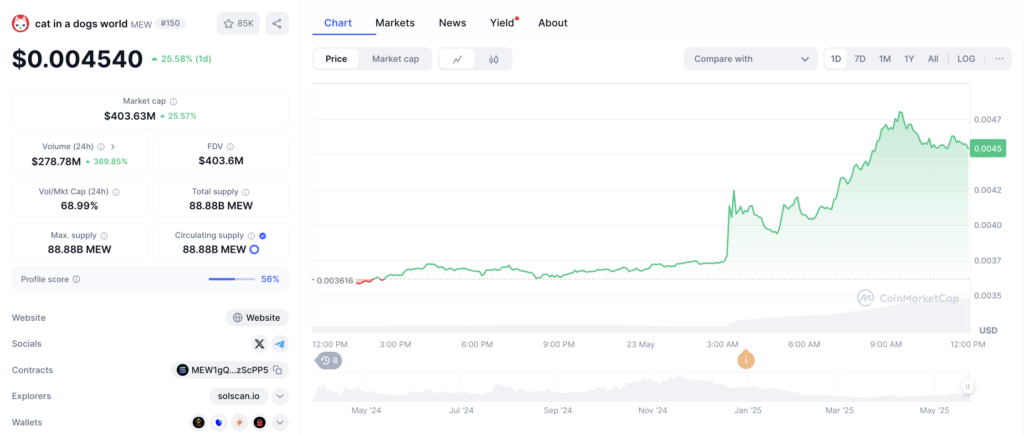Select 1D time range
The image size is (1024, 435).
point(836,59)
